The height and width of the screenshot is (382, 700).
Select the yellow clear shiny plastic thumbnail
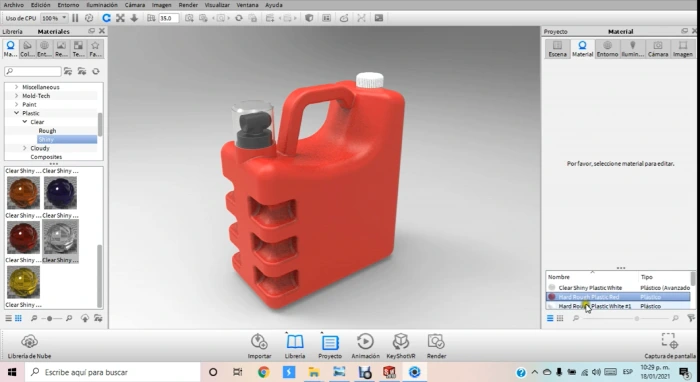23,282
